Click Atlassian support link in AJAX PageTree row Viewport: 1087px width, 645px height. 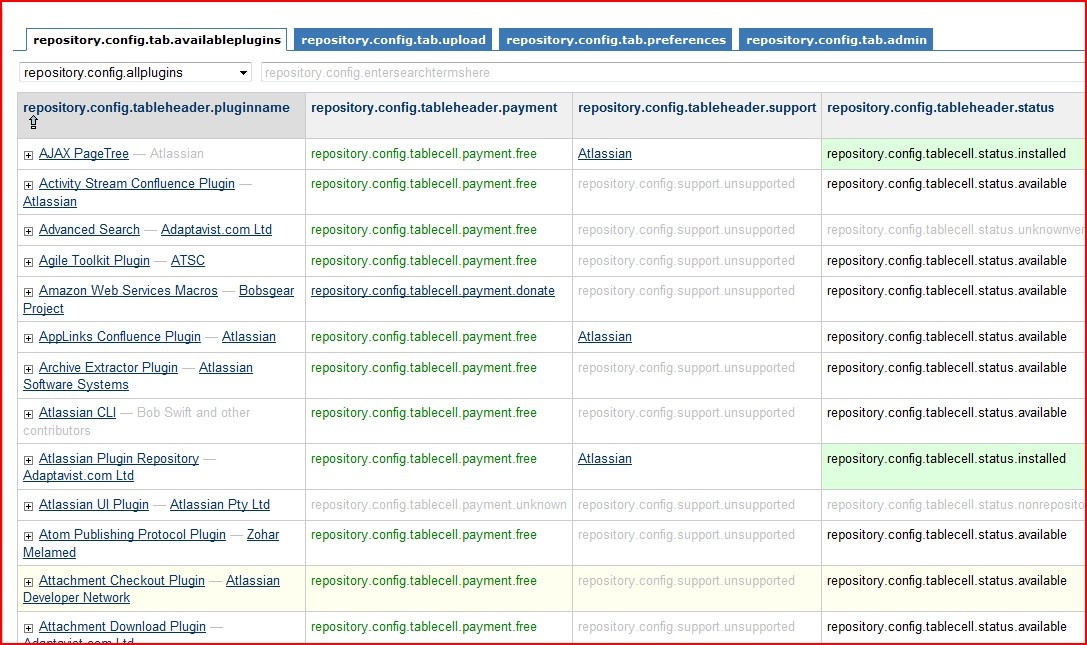(x=605, y=153)
